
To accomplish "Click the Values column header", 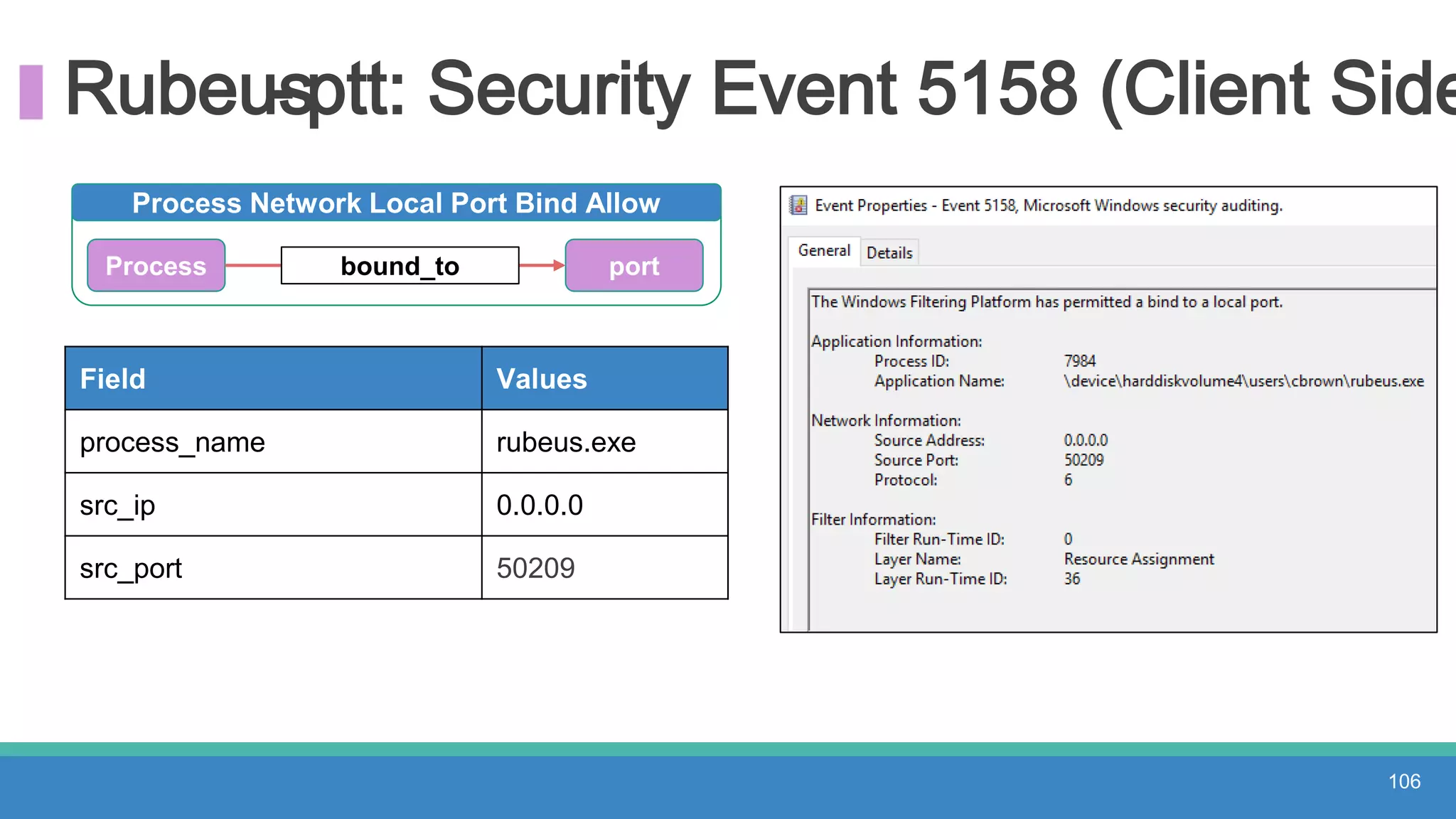I will (605, 379).
